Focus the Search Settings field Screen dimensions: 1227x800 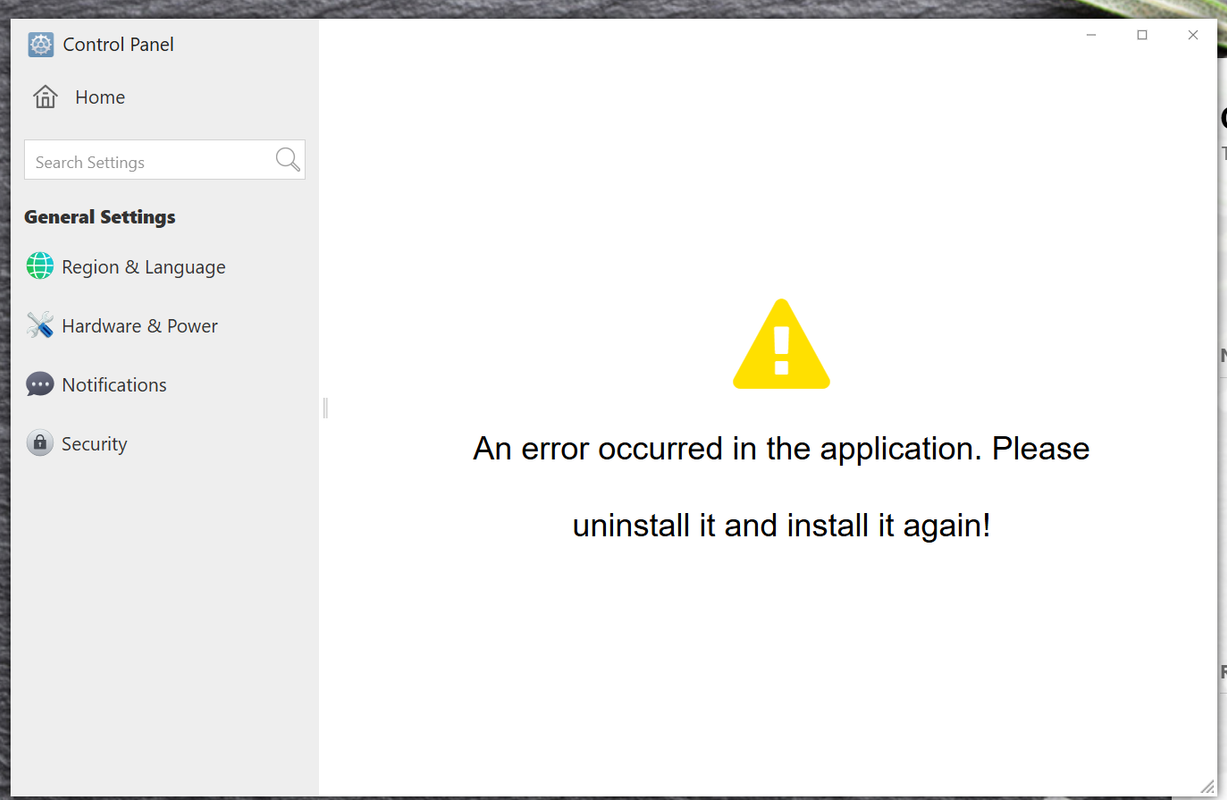point(164,160)
